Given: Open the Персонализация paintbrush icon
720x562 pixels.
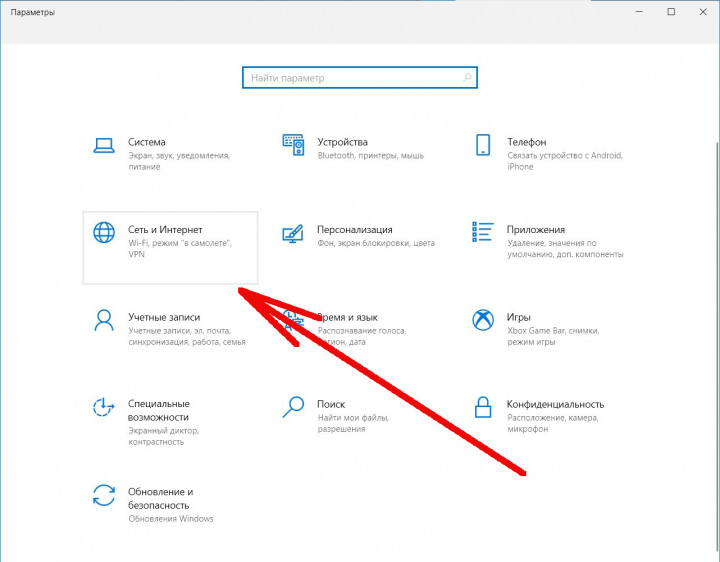Looking at the screenshot, I should pyautogui.click(x=293, y=233).
